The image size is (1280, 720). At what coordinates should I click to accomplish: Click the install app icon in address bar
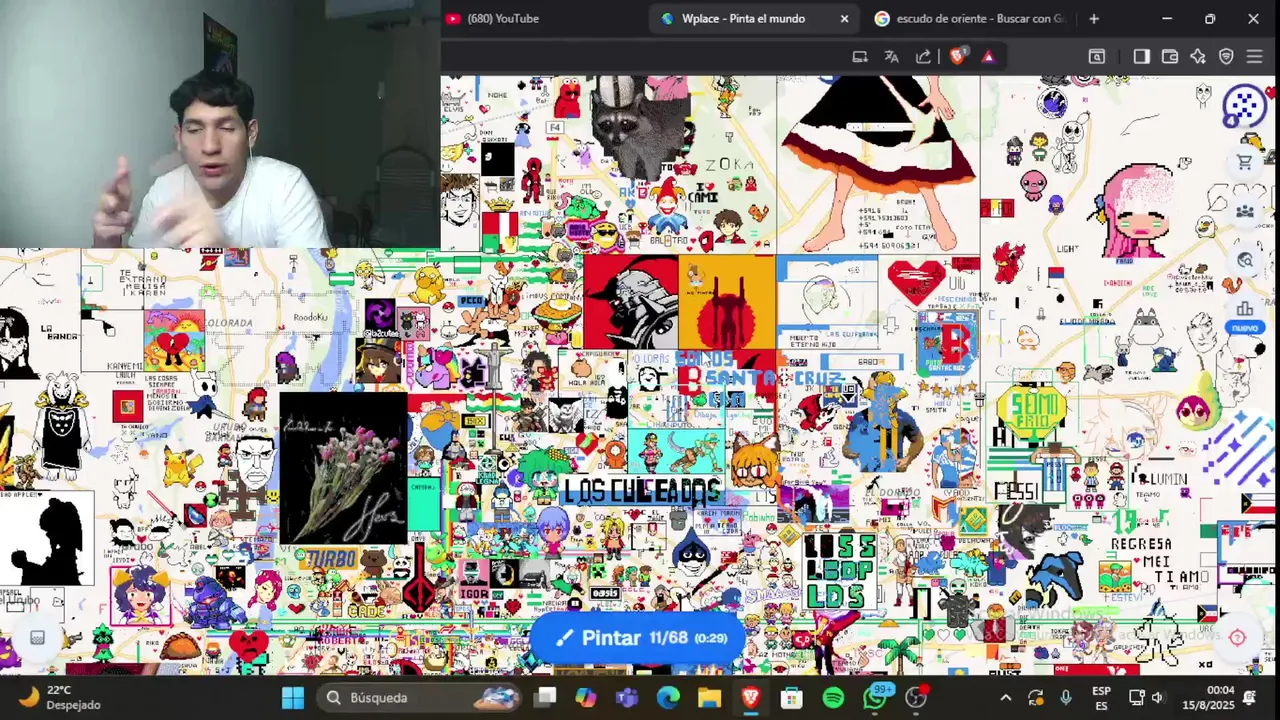point(859,57)
